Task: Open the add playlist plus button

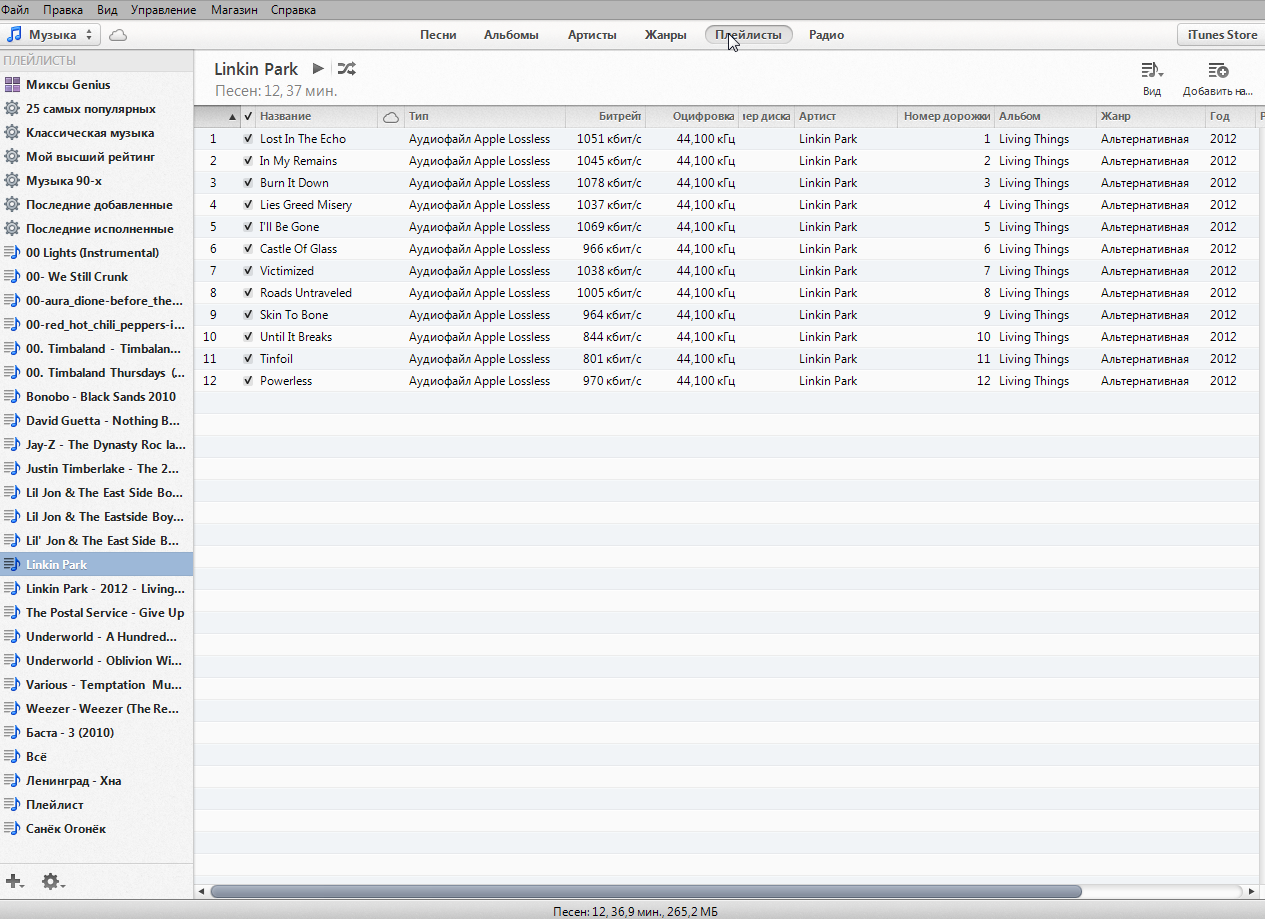Action: coord(15,881)
